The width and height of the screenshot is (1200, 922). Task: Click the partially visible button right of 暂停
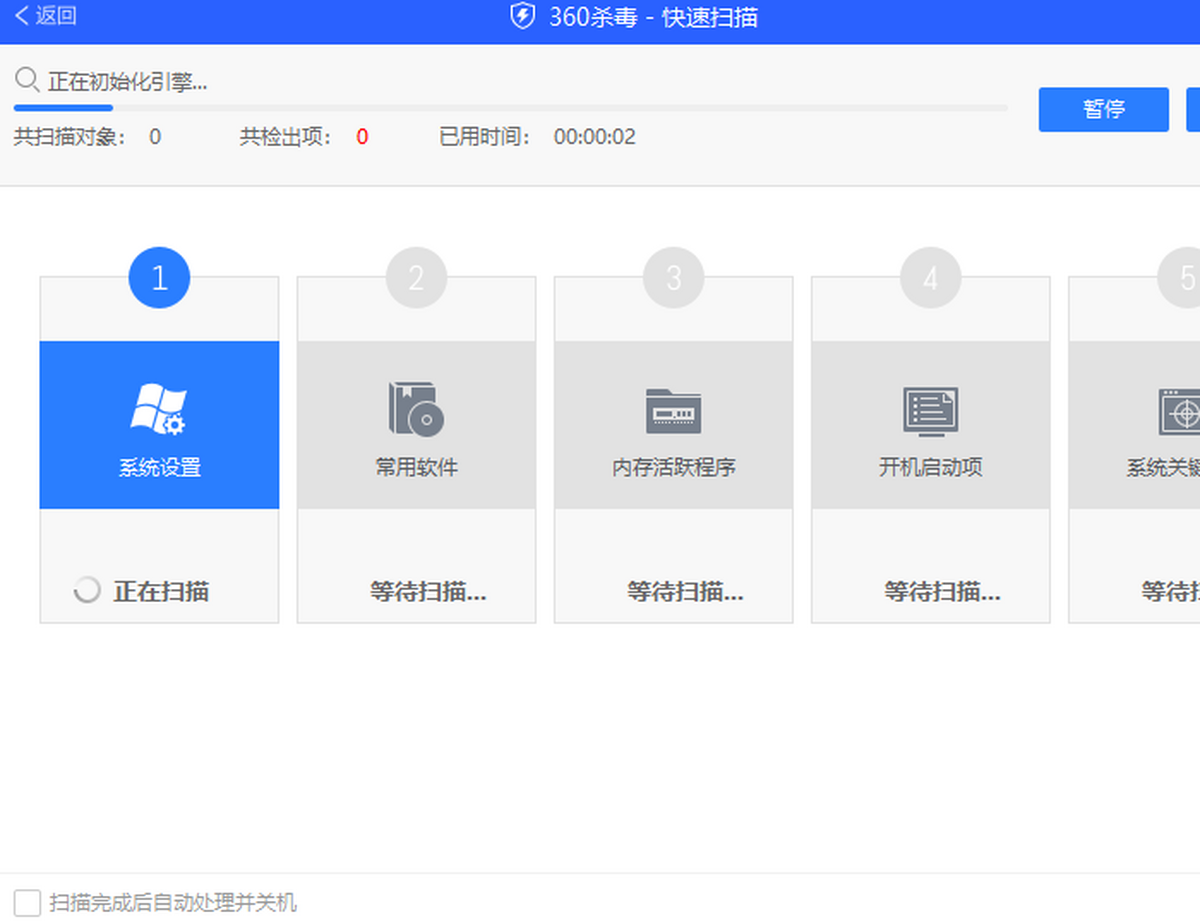[x=1193, y=109]
